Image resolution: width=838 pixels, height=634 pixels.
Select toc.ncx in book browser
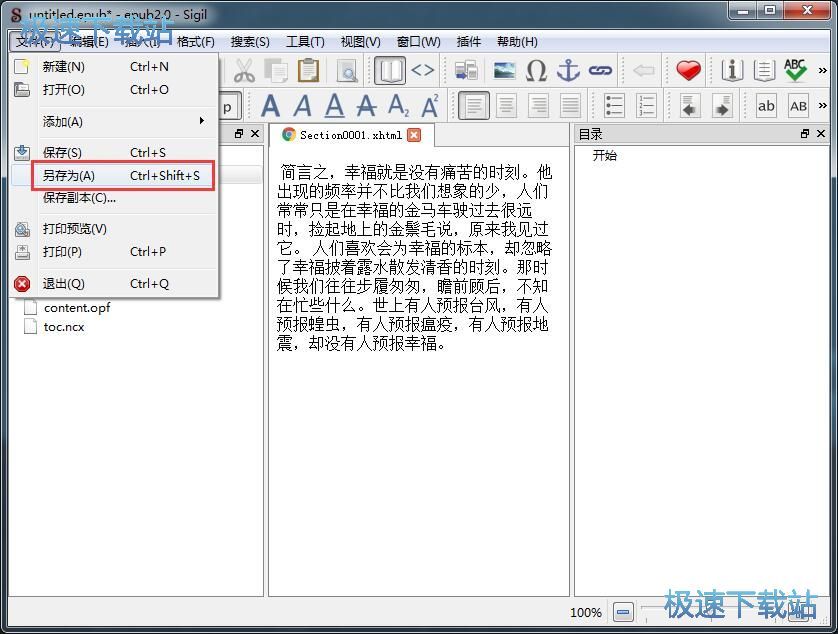(64, 327)
